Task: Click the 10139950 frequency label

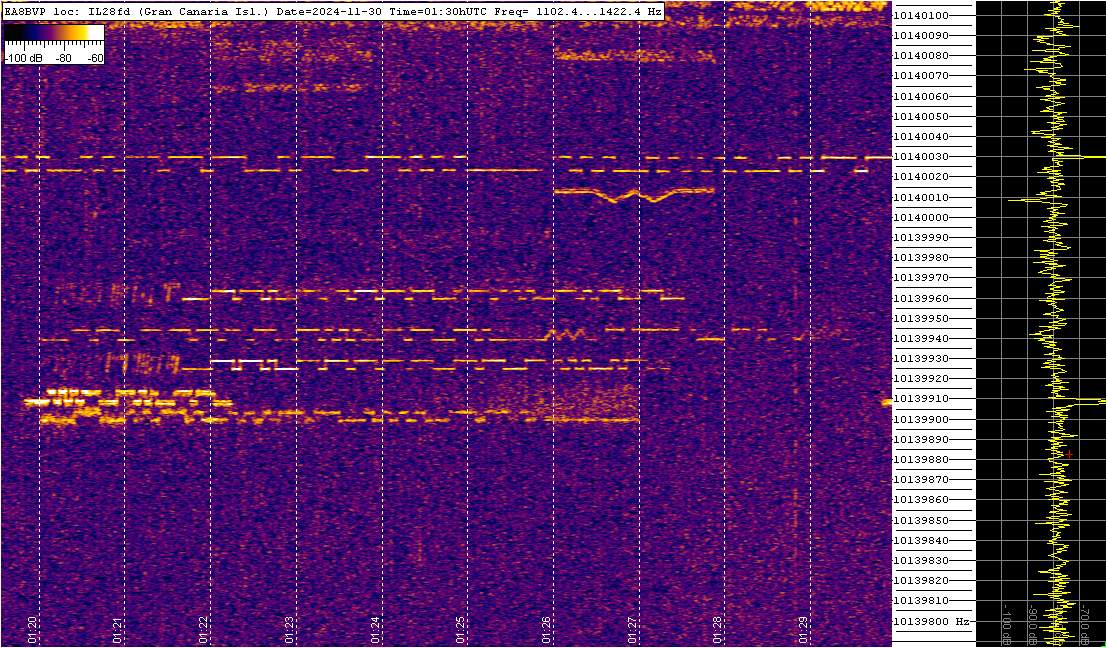Action: (x=921, y=318)
